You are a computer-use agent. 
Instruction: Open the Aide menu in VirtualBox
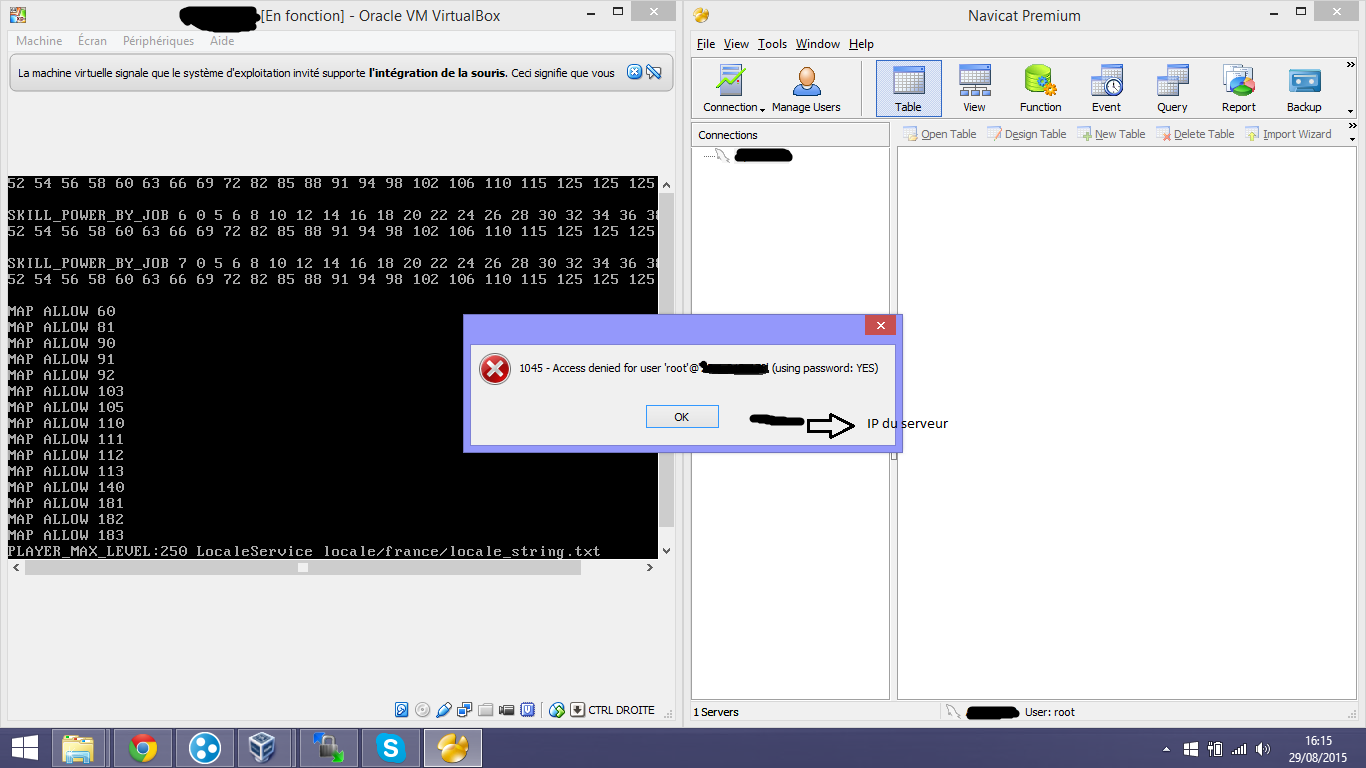(x=222, y=41)
